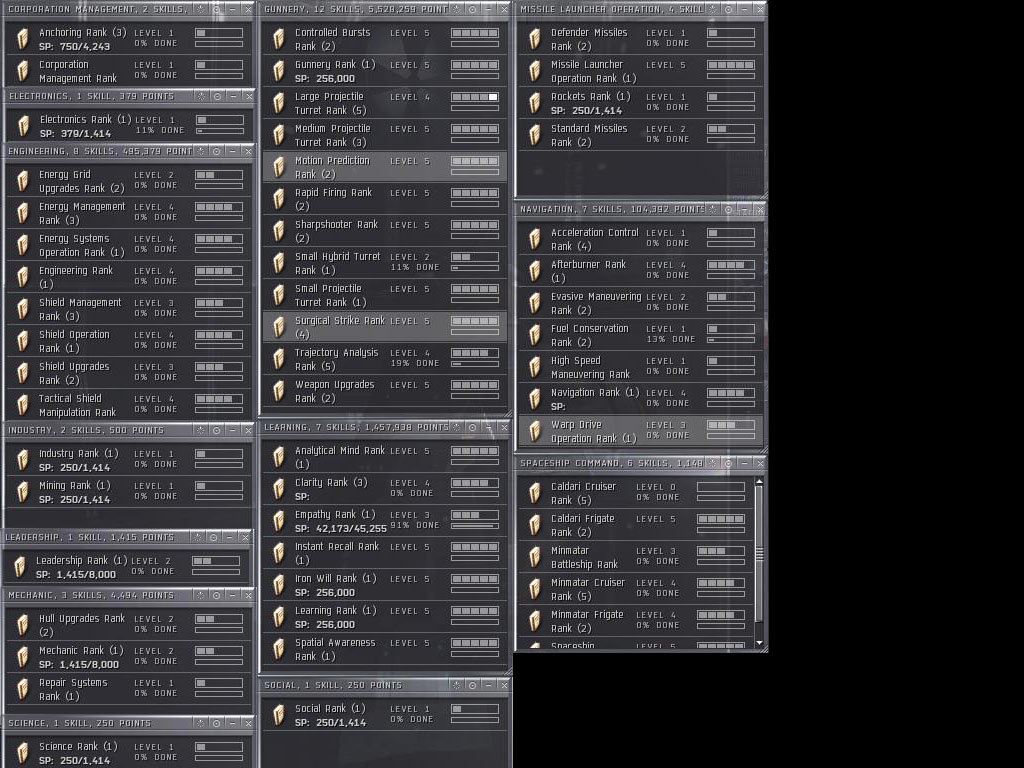Viewport: 1024px width, 768px height.
Task: Click the Gunnery skill level indicator bar
Action: (475, 65)
